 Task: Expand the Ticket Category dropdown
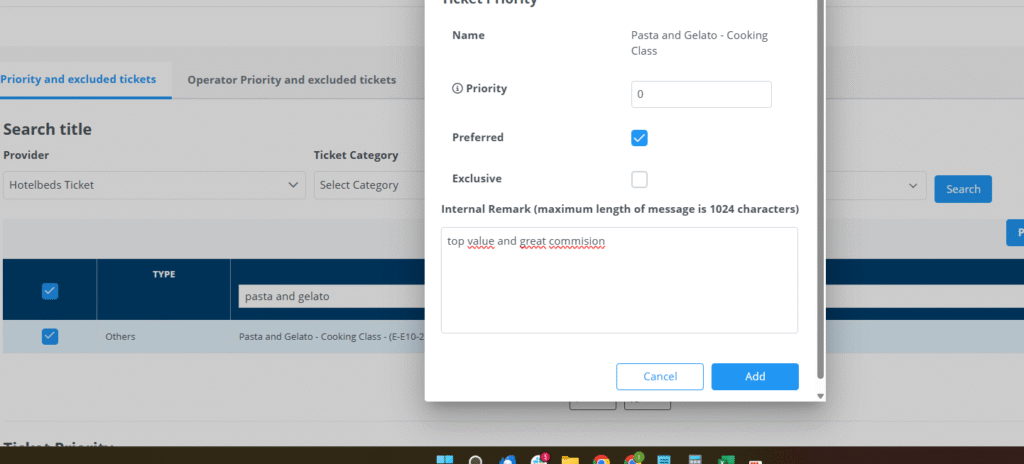tap(366, 185)
